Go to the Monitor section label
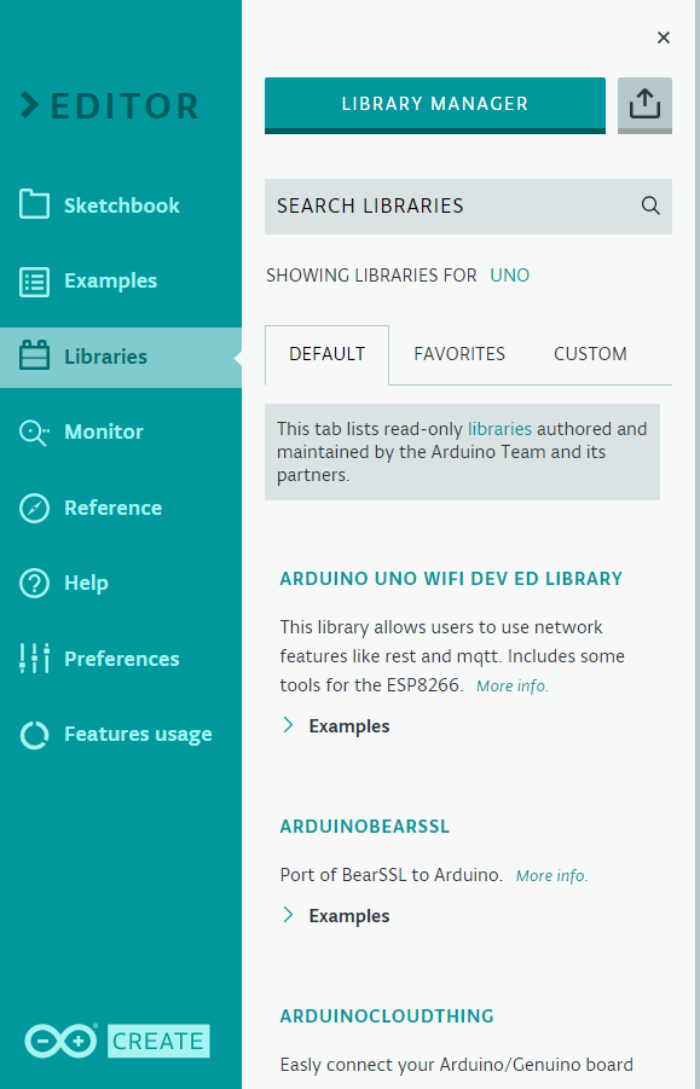 (x=103, y=432)
